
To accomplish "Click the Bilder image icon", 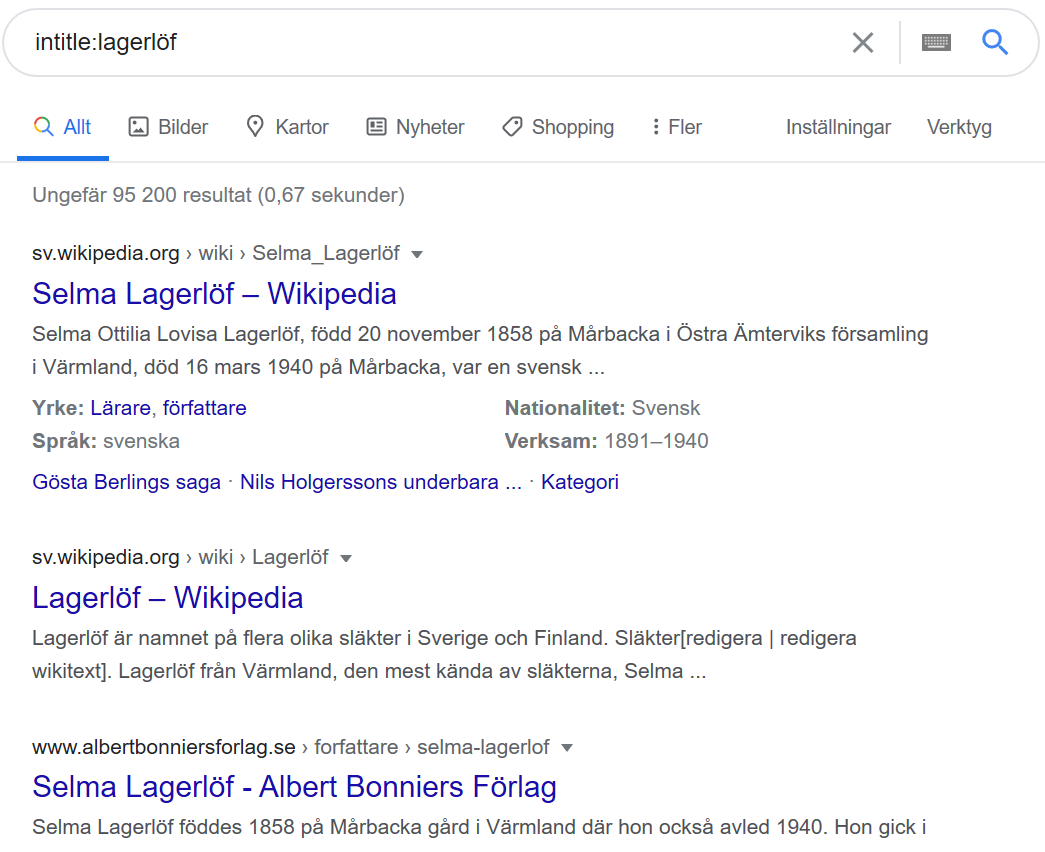I will point(138,127).
